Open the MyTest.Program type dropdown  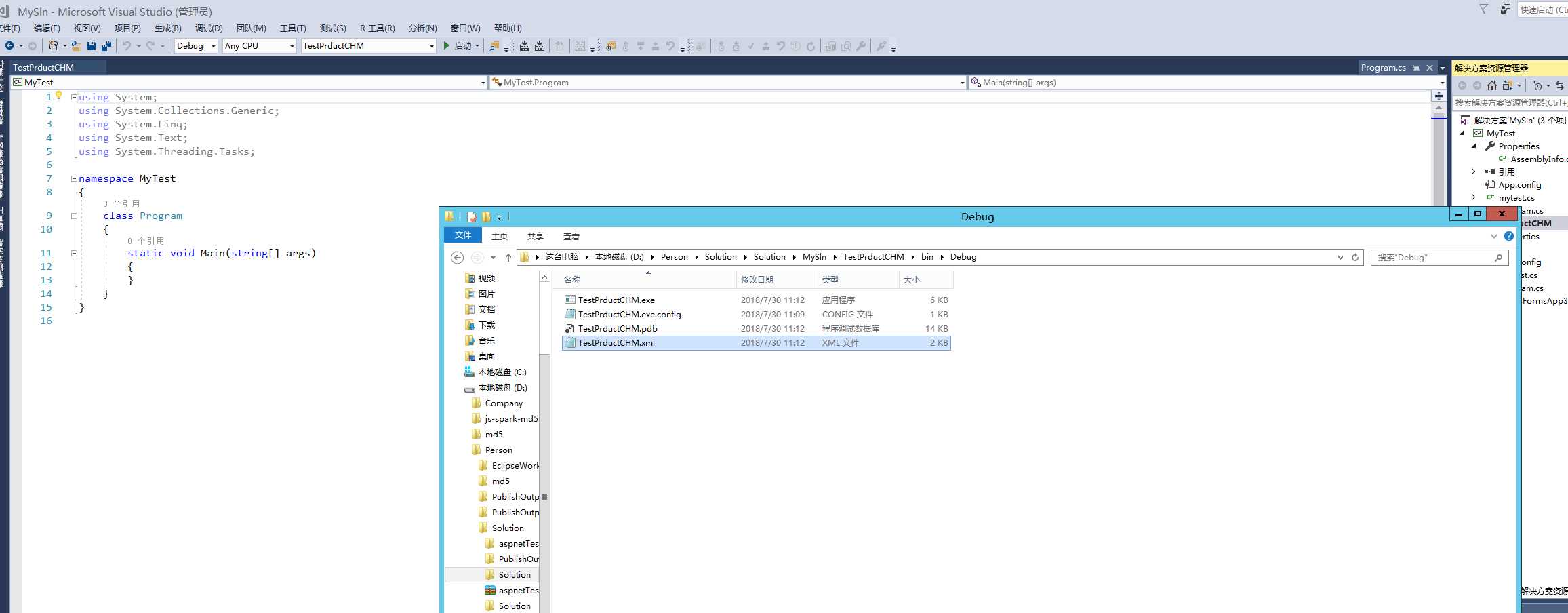[962, 83]
